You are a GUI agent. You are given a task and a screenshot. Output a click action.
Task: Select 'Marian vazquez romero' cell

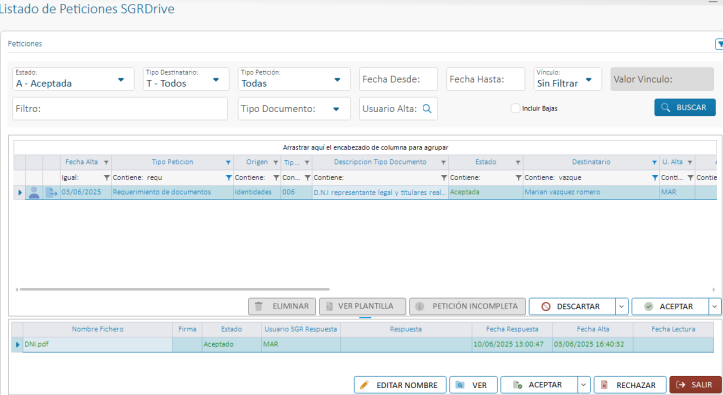591,192
